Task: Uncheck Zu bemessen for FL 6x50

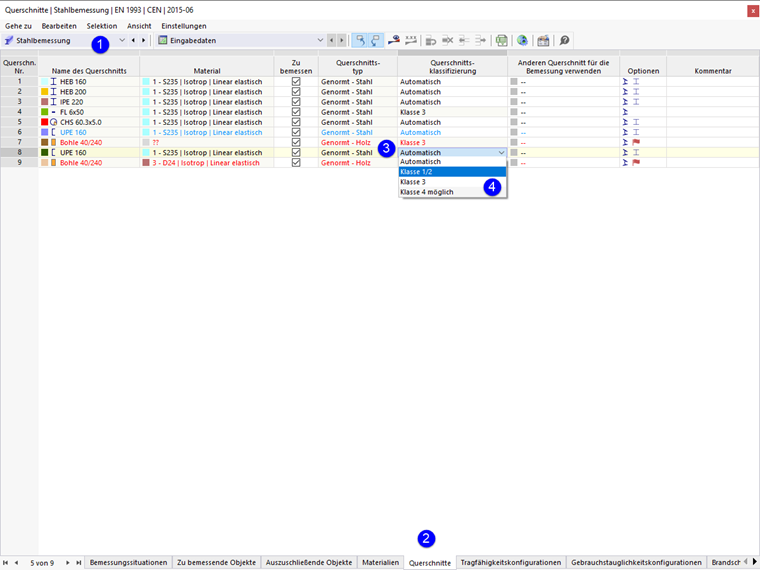Action: (296, 112)
